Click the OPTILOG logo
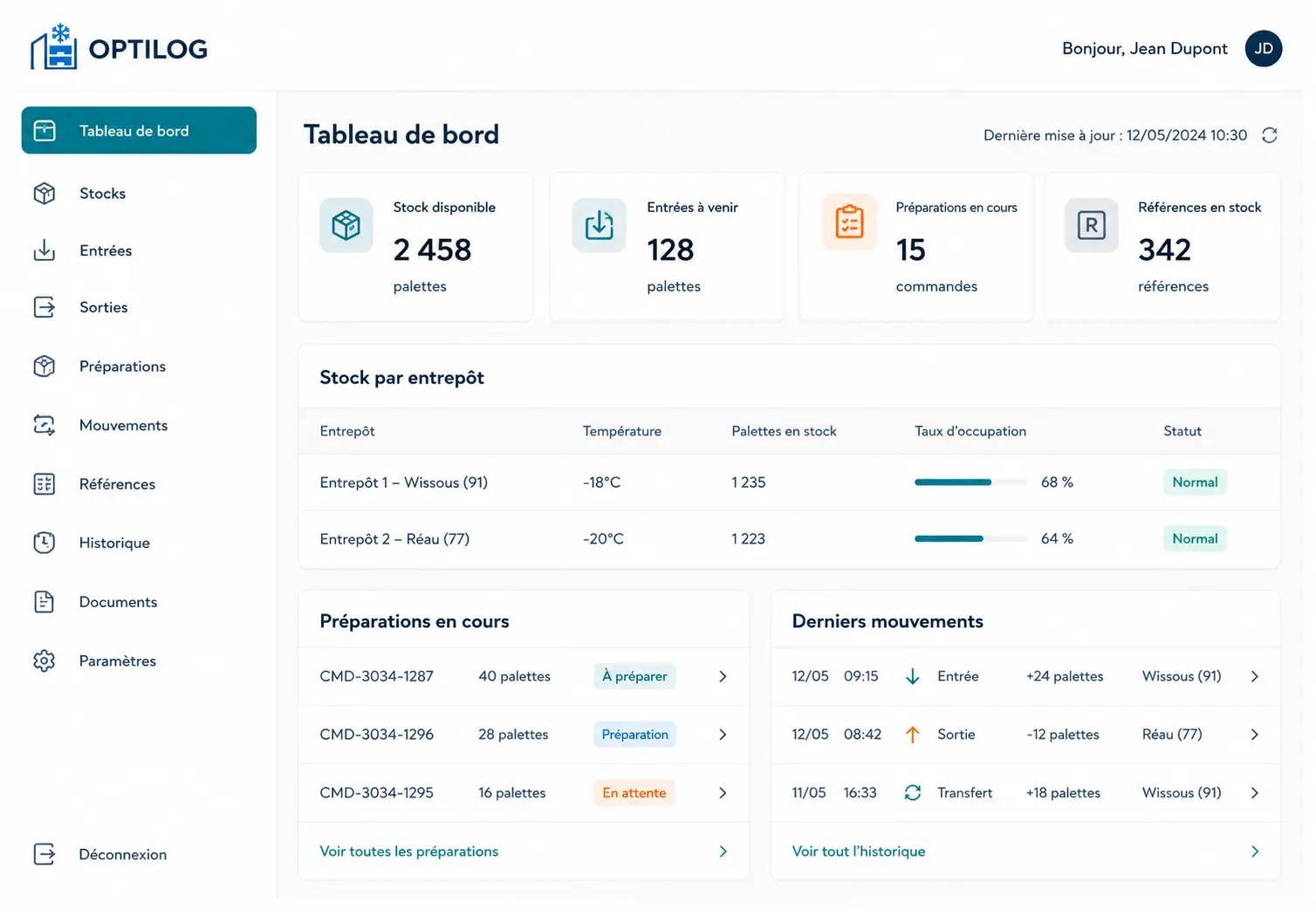The width and height of the screenshot is (1316, 910). point(120,48)
